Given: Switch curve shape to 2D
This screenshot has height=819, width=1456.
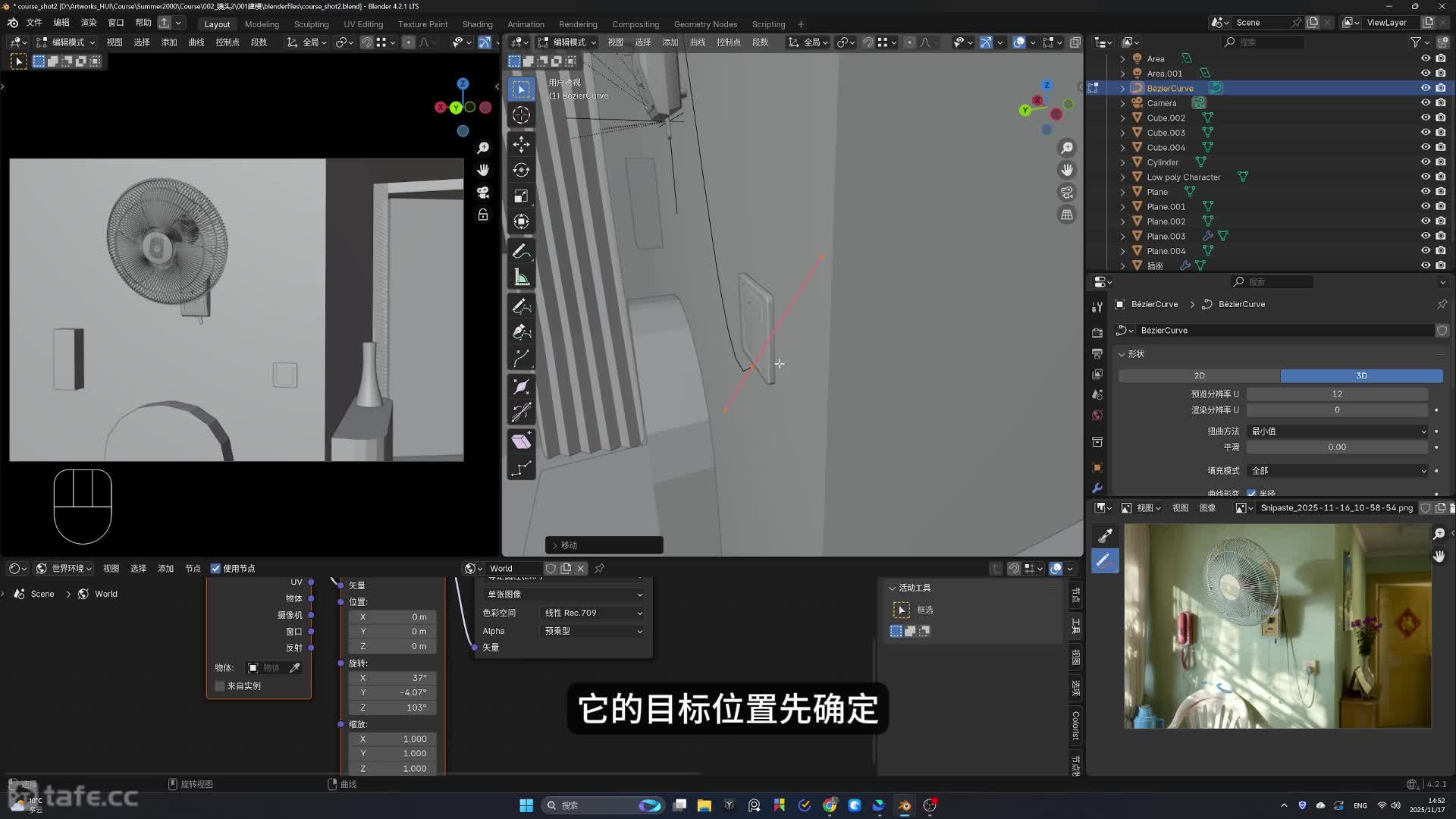Looking at the screenshot, I should 1199,376.
